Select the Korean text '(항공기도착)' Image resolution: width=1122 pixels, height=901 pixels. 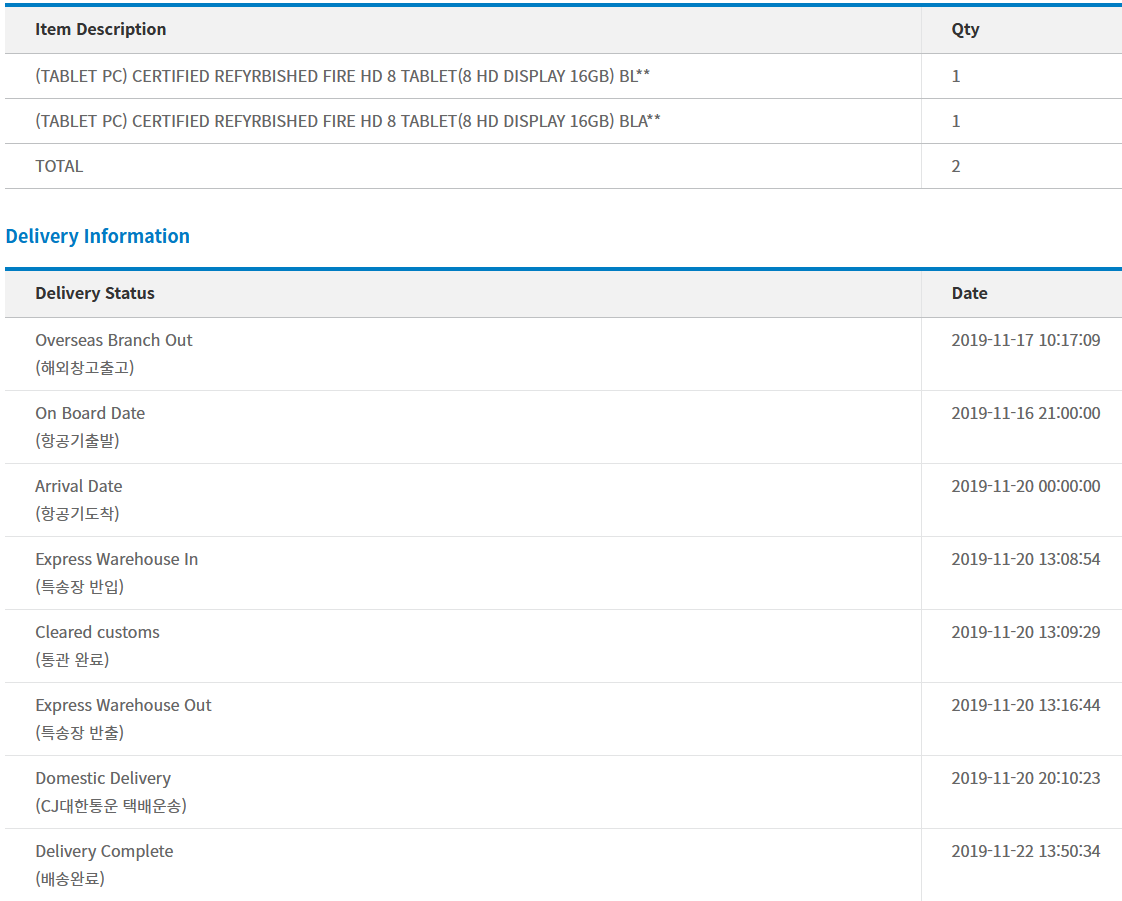click(x=77, y=514)
